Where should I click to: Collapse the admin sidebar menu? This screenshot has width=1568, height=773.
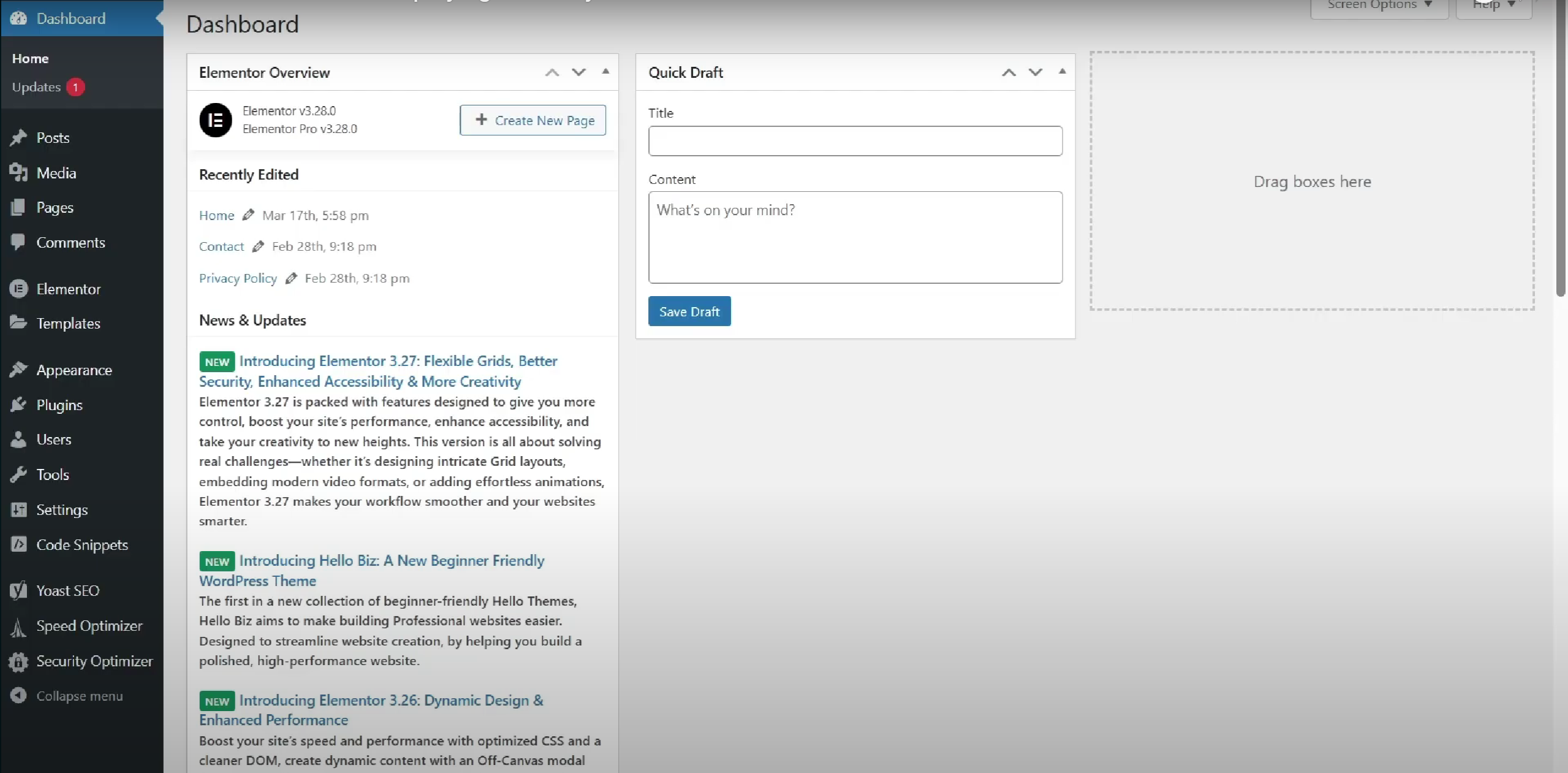point(78,696)
